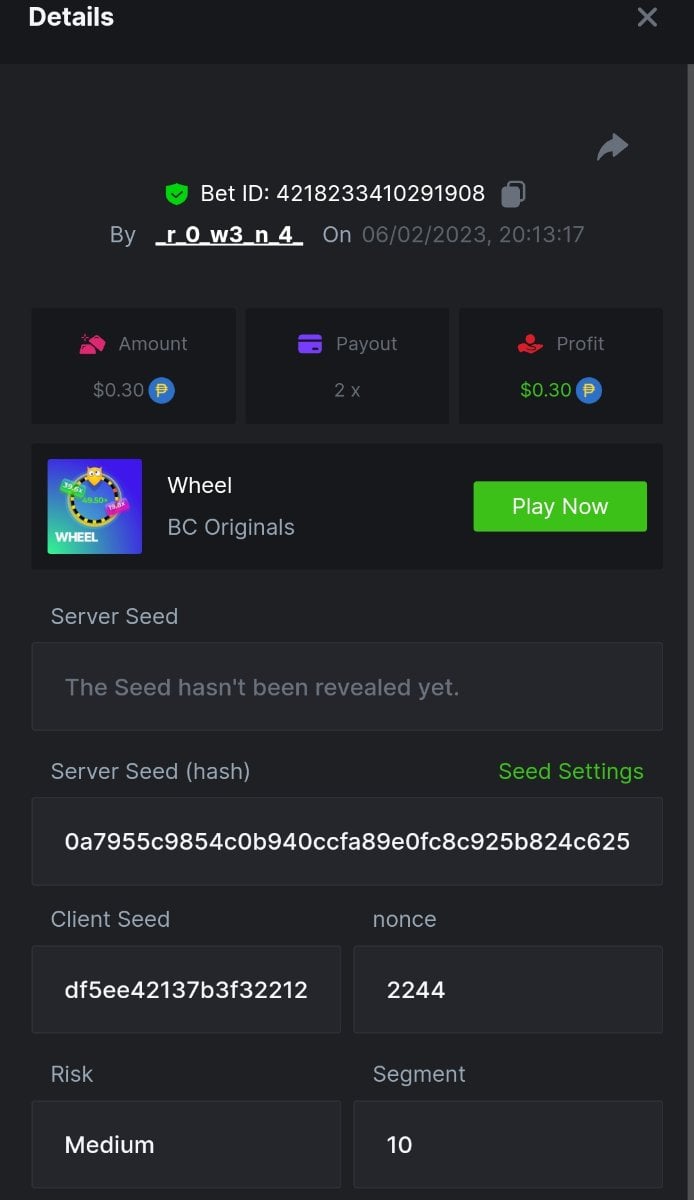The width and height of the screenshot is (694, 1200).
Task: Click the currency coin beside Profit value
Action: point(589,390)
